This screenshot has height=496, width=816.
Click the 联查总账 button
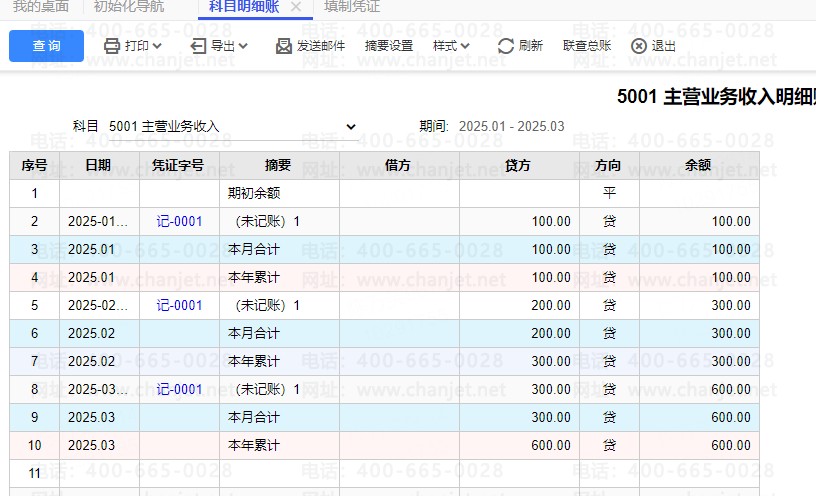(x=587, y=46)
